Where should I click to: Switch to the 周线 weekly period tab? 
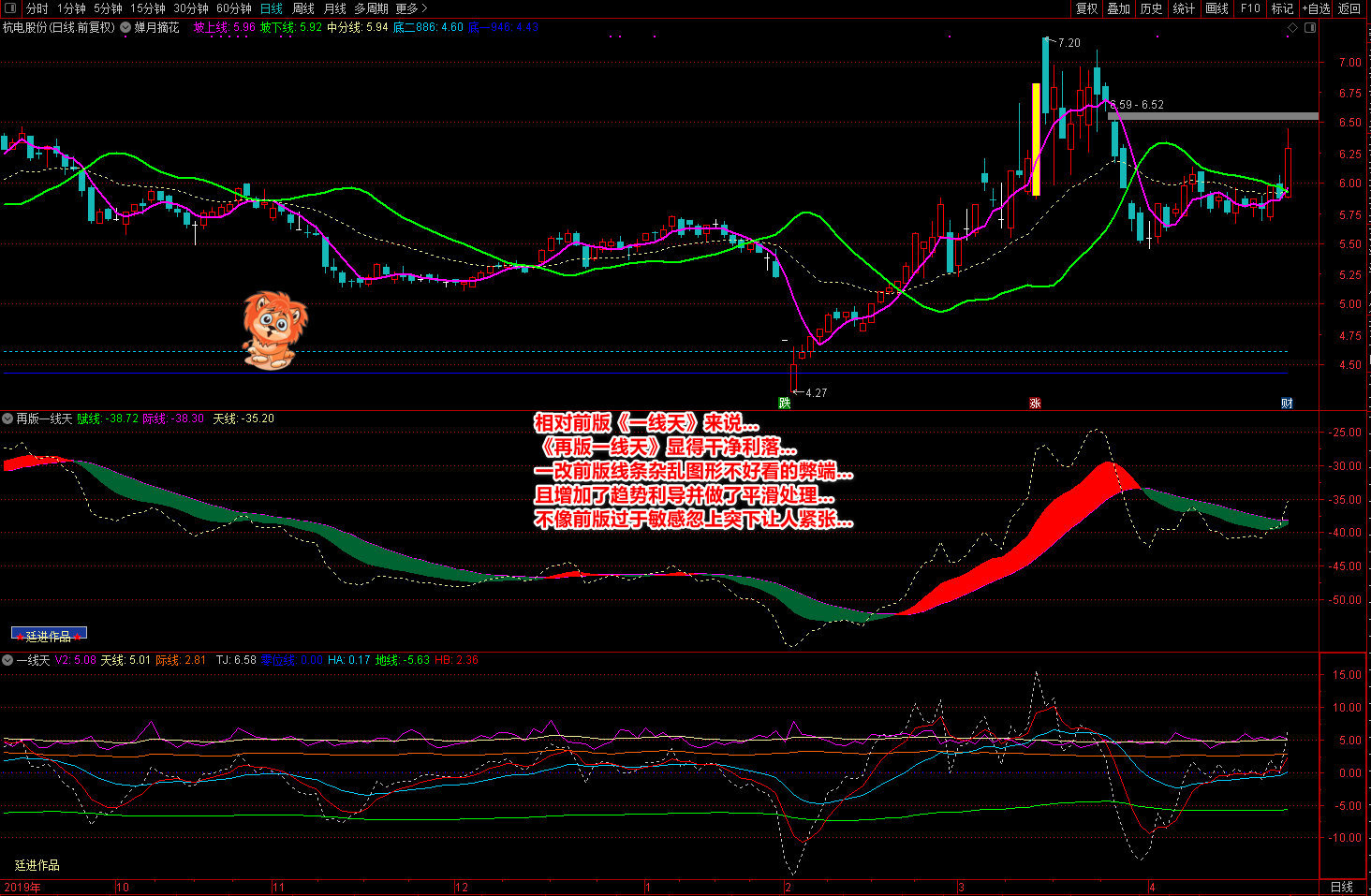coord(303,8)
